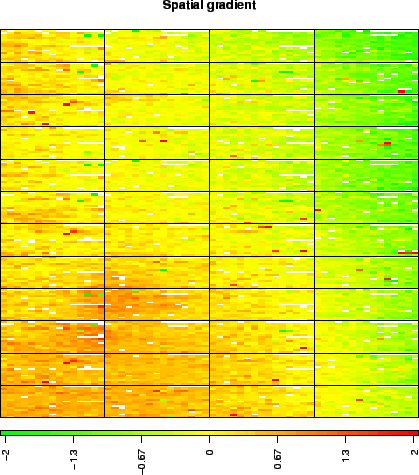This screenshot has height=475, width=419.
Task: Click the top panel in the third column
Action: (262, 46)
